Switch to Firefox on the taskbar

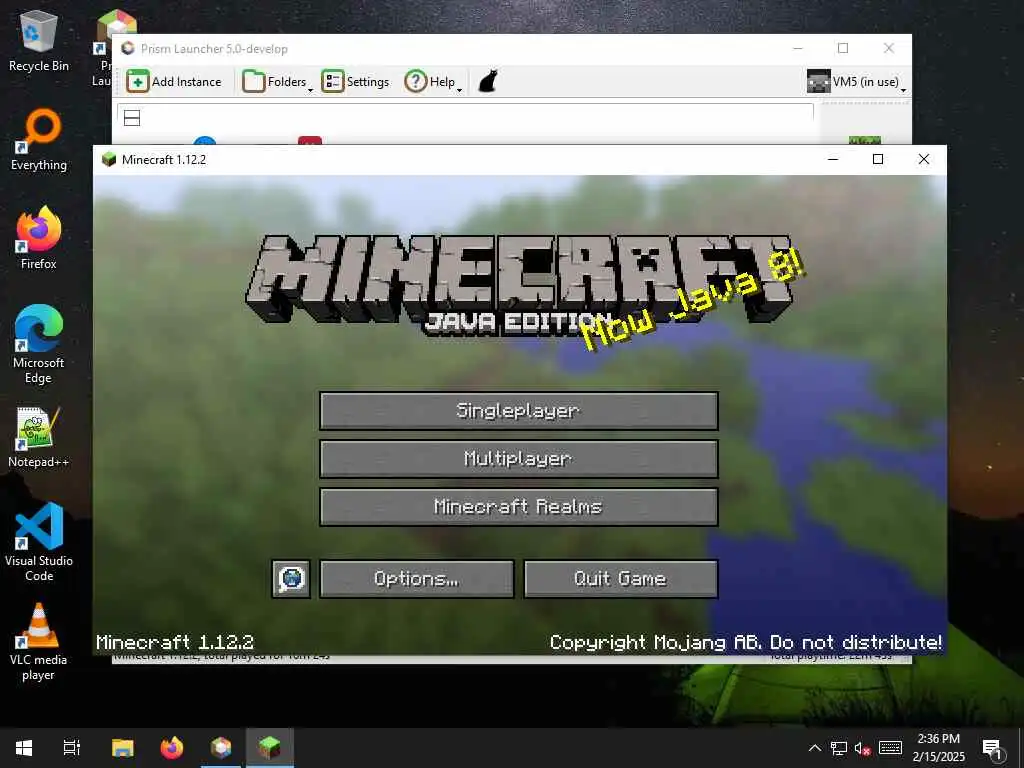coord(172,748)
